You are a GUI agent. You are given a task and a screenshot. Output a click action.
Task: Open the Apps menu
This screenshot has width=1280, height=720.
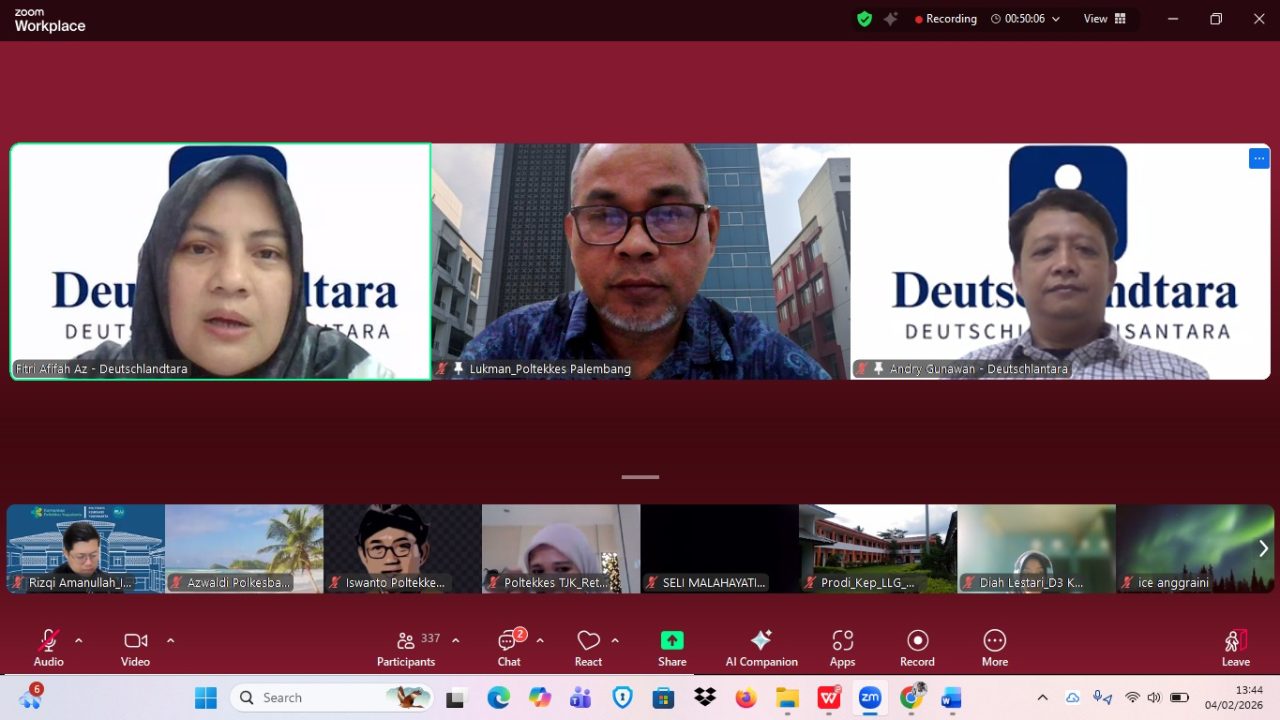pos(842,647)
